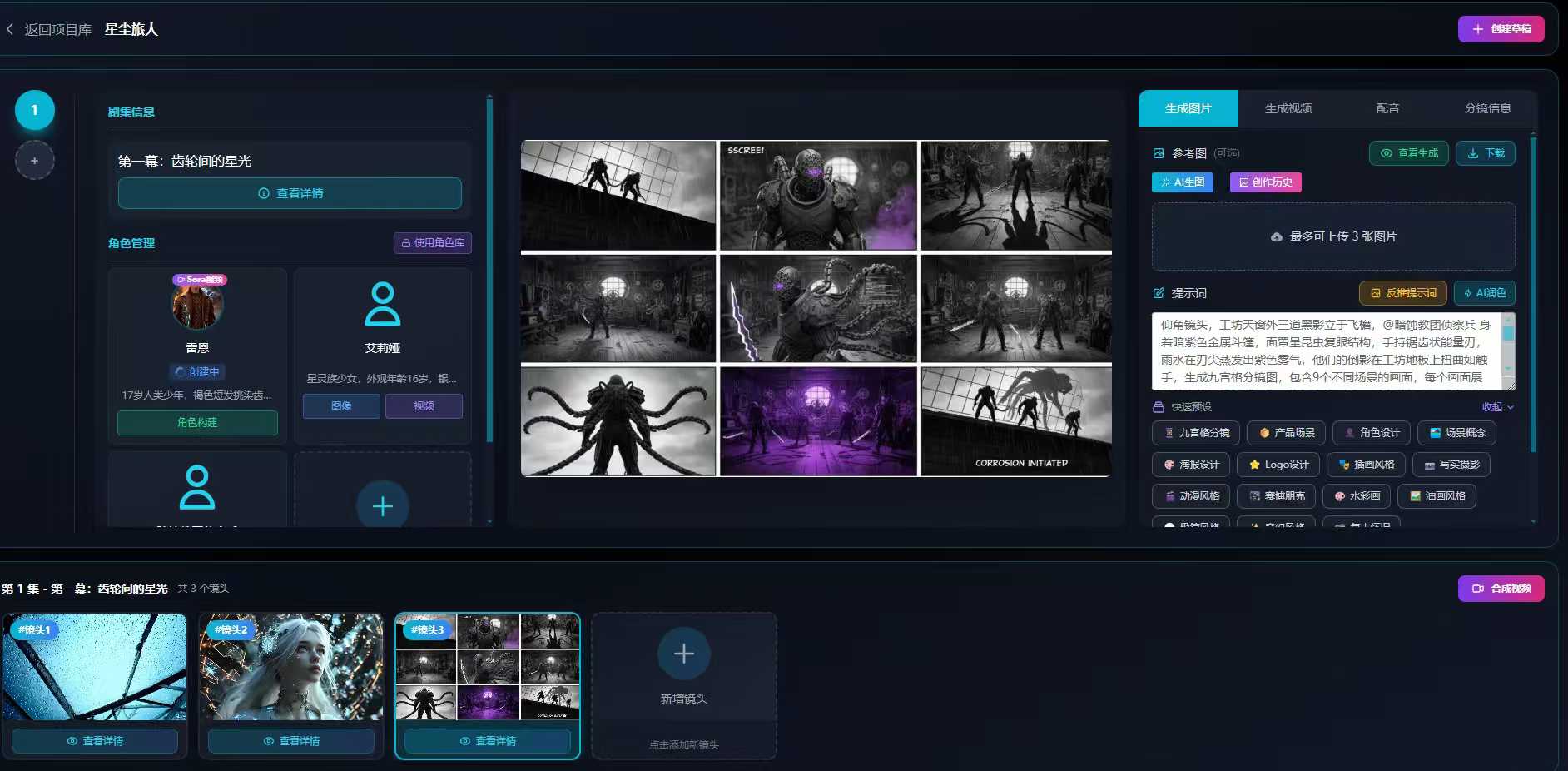Generate 图像 for 艾莉娅

(x=341, y=405)
